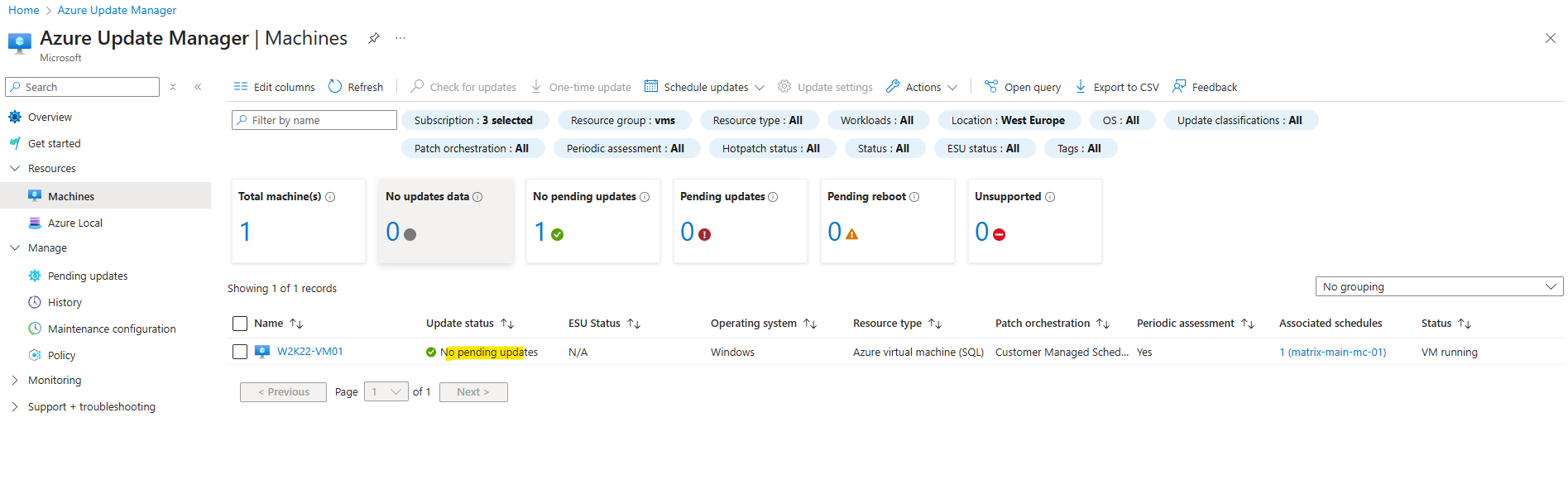Screen dimensions: 1568x499
Task: Click the Azure Update Manager logo icon
Action: pos(20,42)
